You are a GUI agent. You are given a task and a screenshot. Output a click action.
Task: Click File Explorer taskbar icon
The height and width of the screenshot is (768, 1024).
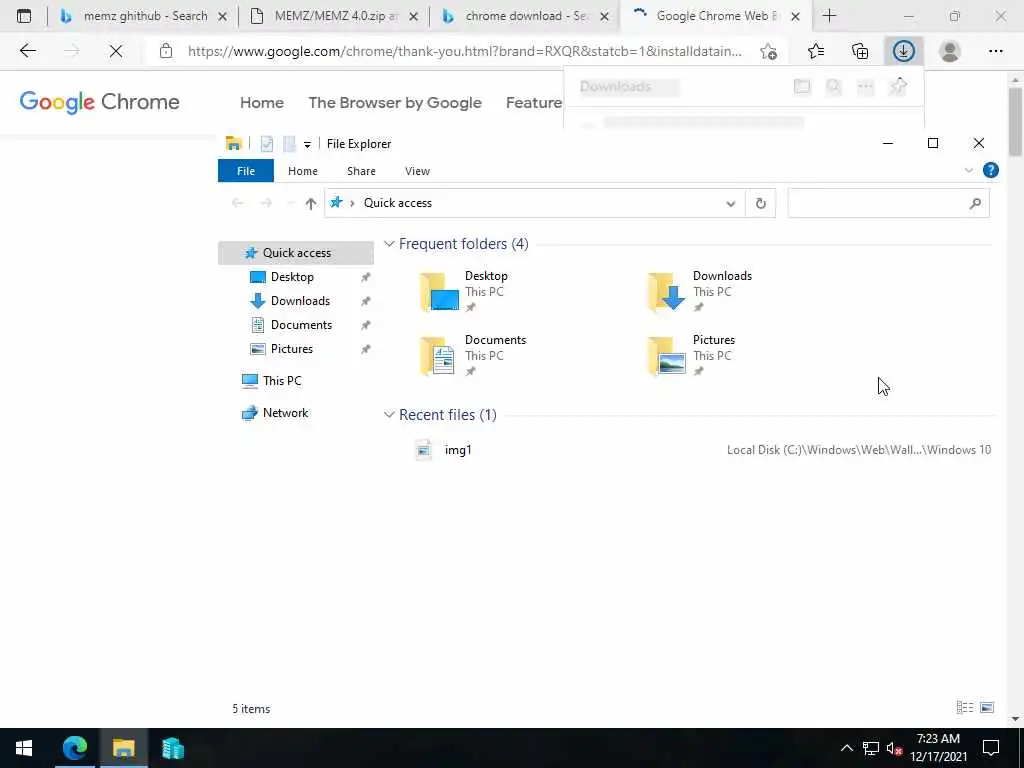click(123, 748)
